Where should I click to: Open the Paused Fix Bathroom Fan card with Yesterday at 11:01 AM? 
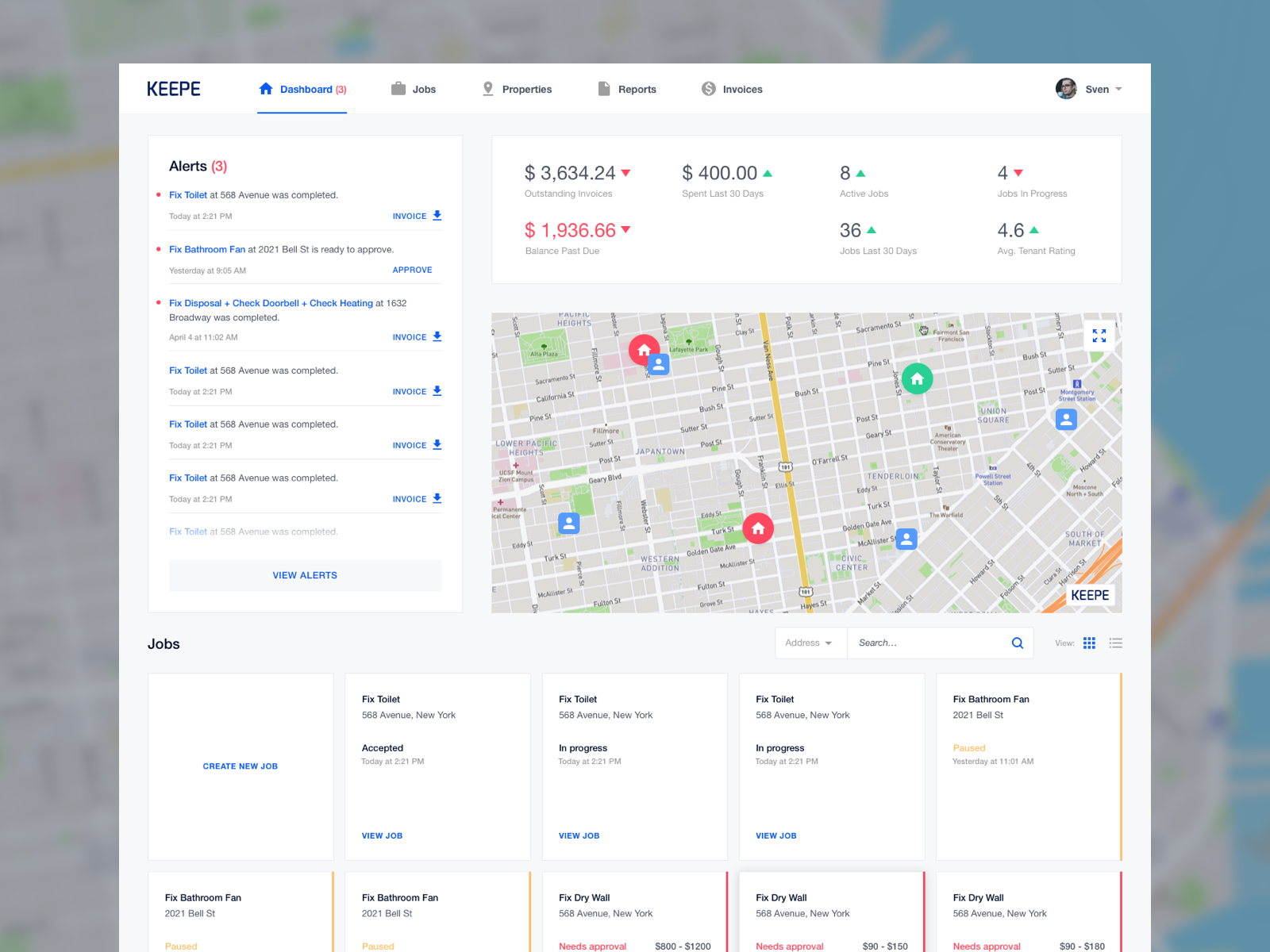pos(1029,766)
